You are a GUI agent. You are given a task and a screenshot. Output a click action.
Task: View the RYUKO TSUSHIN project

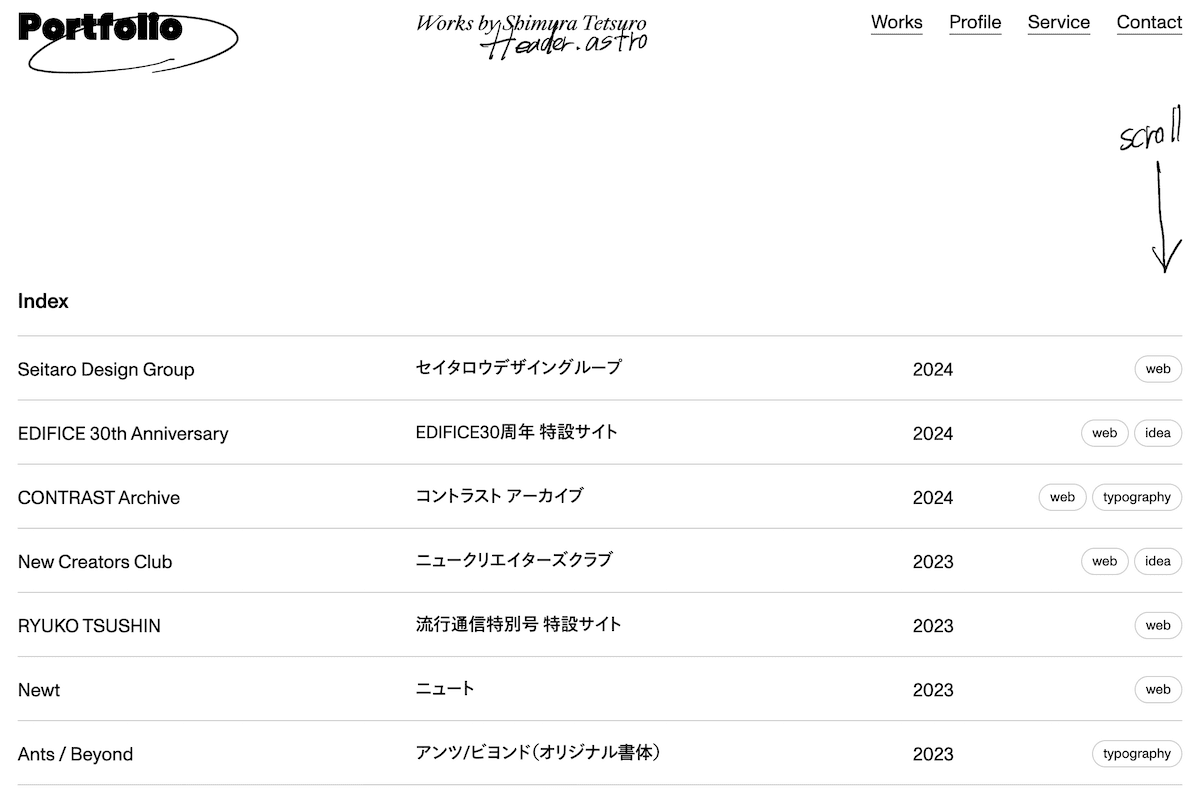click(600, 625)
